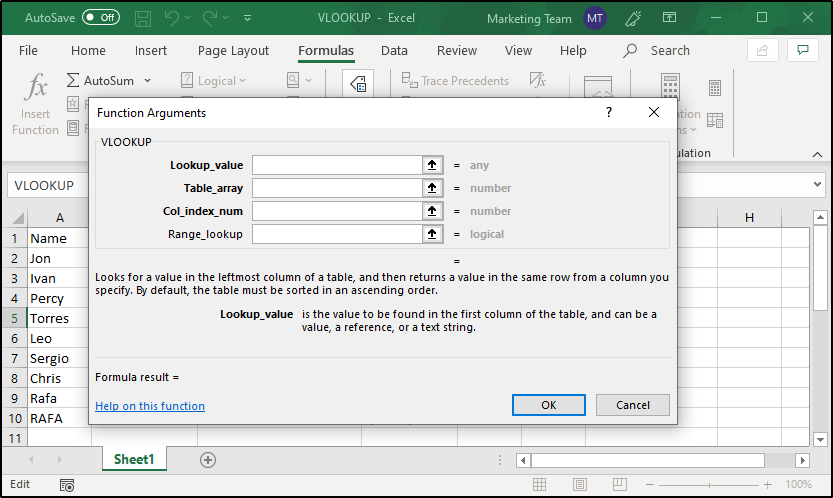Screen dimensions: 833x498
Task: Click Trace Precedents
Action: (x=455, y=81)
